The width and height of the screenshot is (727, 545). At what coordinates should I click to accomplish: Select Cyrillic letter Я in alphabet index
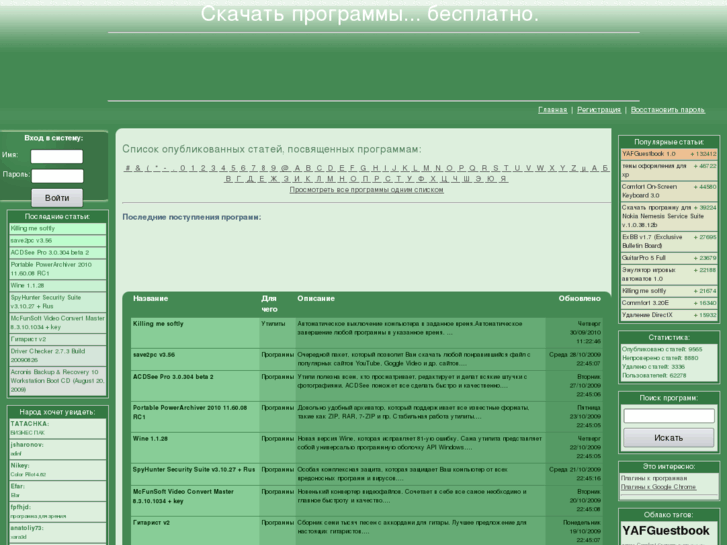[x=503, y=179]
